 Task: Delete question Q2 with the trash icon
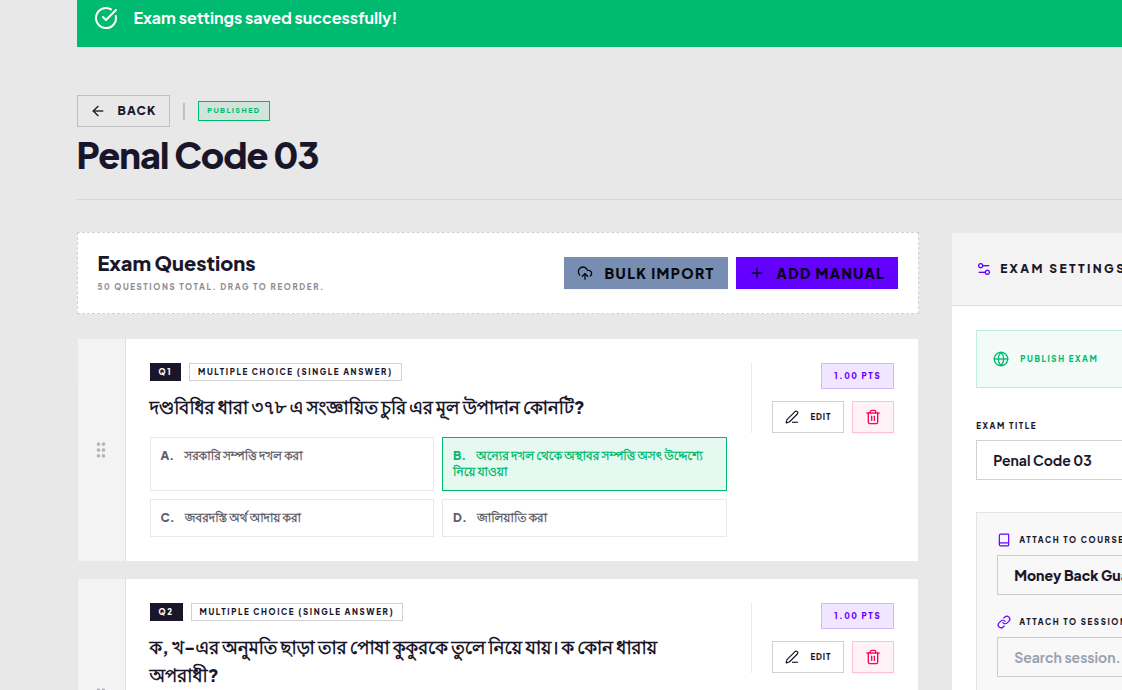click(x=873, y=657)
